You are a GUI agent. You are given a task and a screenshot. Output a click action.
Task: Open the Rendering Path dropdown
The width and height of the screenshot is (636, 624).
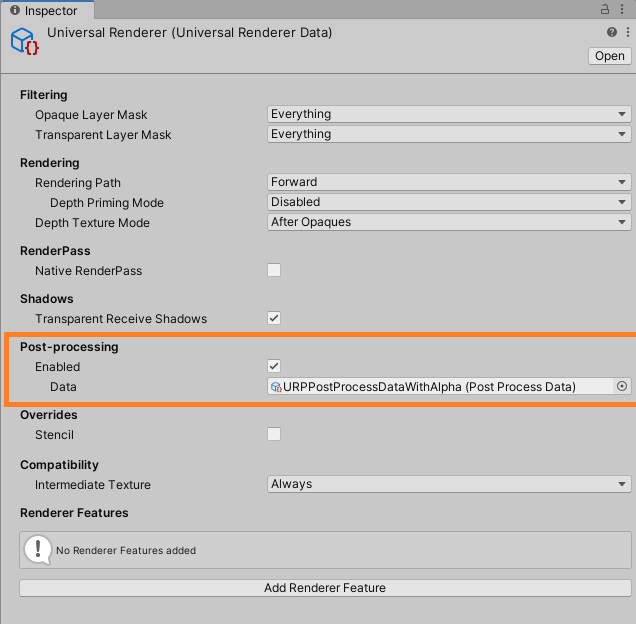(x=449, y=182)
